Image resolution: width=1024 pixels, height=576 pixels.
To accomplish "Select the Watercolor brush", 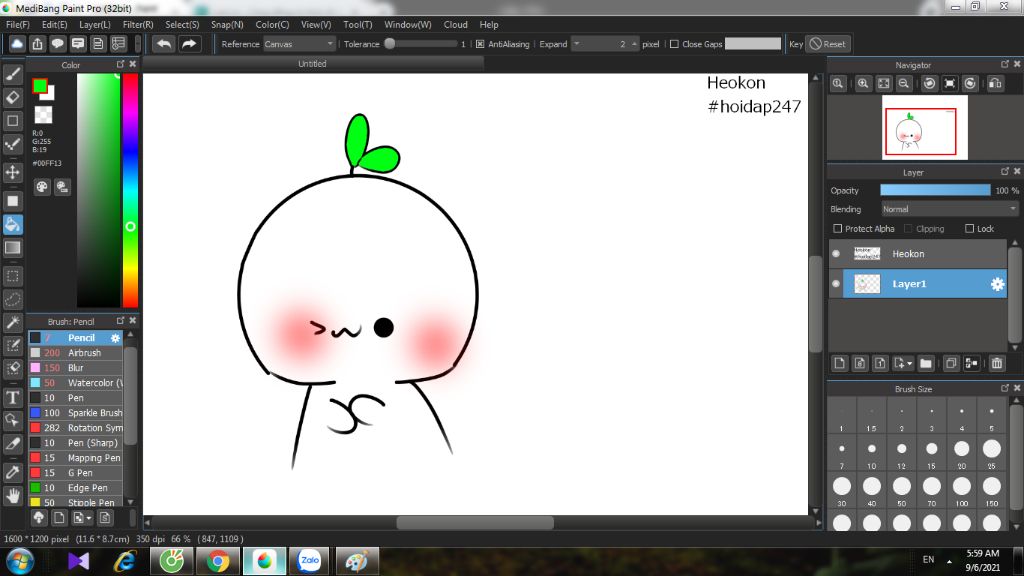I will coord(76,383).
